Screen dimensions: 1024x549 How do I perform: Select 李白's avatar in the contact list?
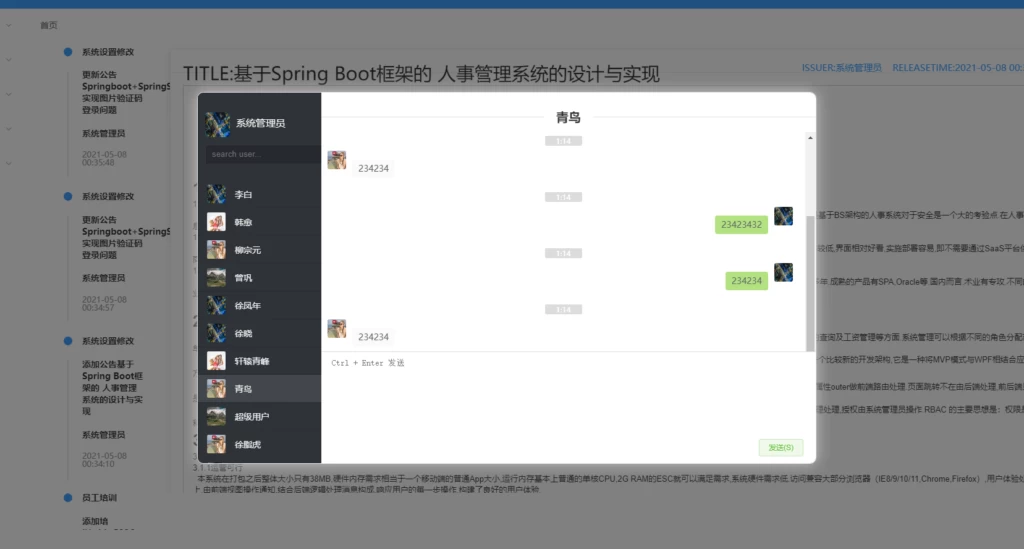pos(217,194)
